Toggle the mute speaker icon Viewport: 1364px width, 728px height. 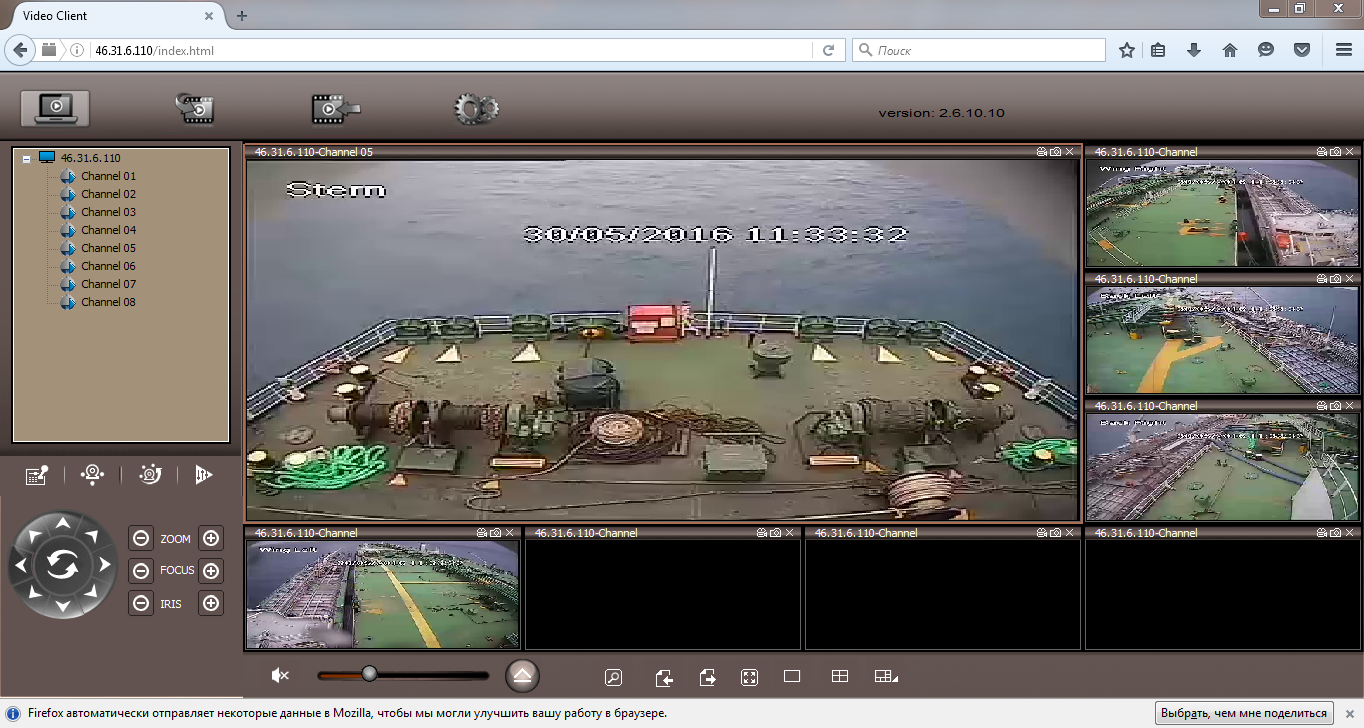(280, 676)
